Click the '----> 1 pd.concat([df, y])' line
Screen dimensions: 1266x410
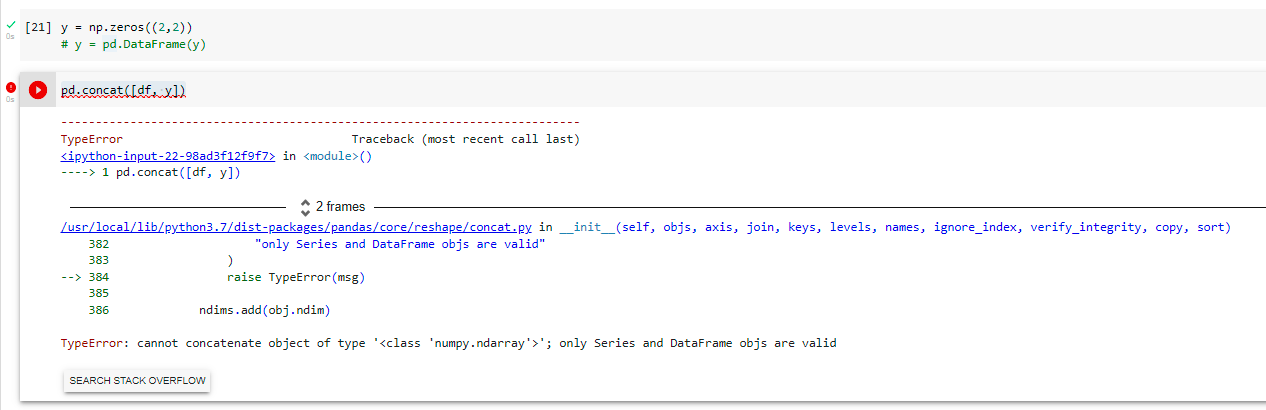(151, 173)
